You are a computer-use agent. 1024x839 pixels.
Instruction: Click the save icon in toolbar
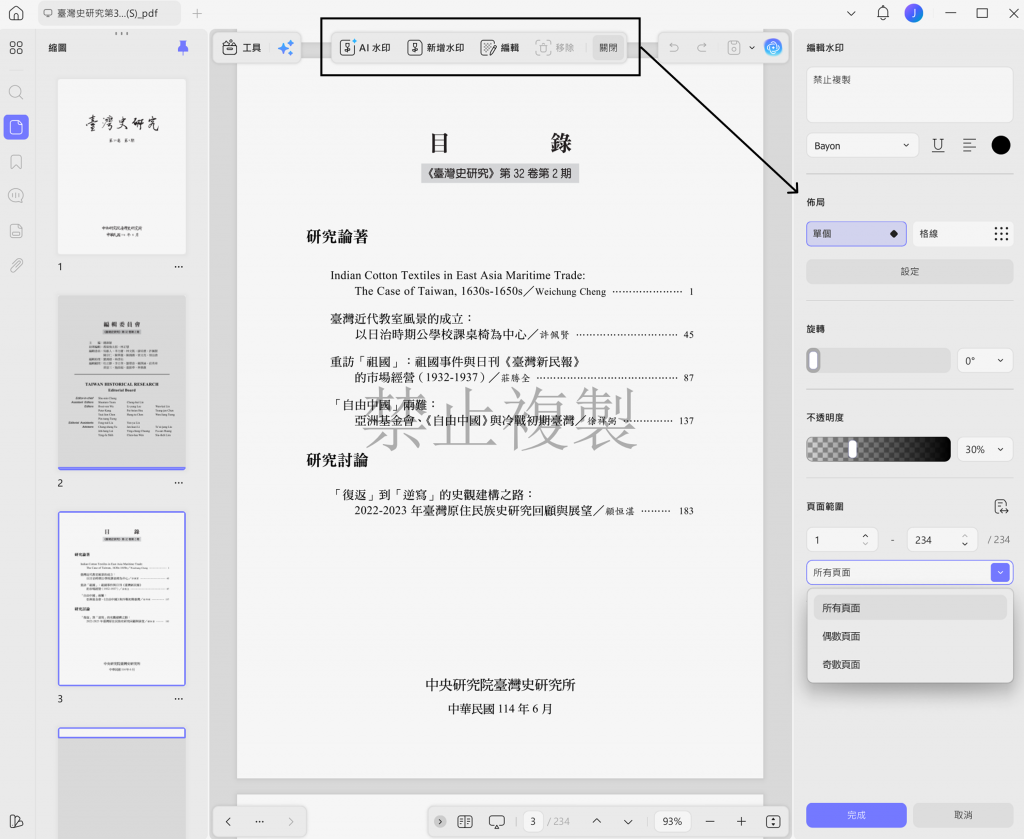(x=734, y=48)
